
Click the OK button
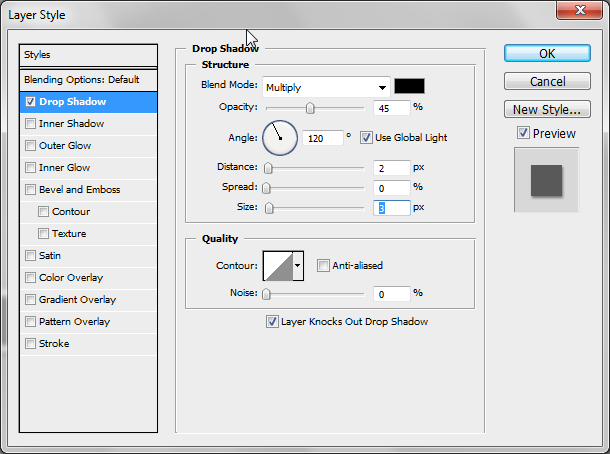point(547,53)
